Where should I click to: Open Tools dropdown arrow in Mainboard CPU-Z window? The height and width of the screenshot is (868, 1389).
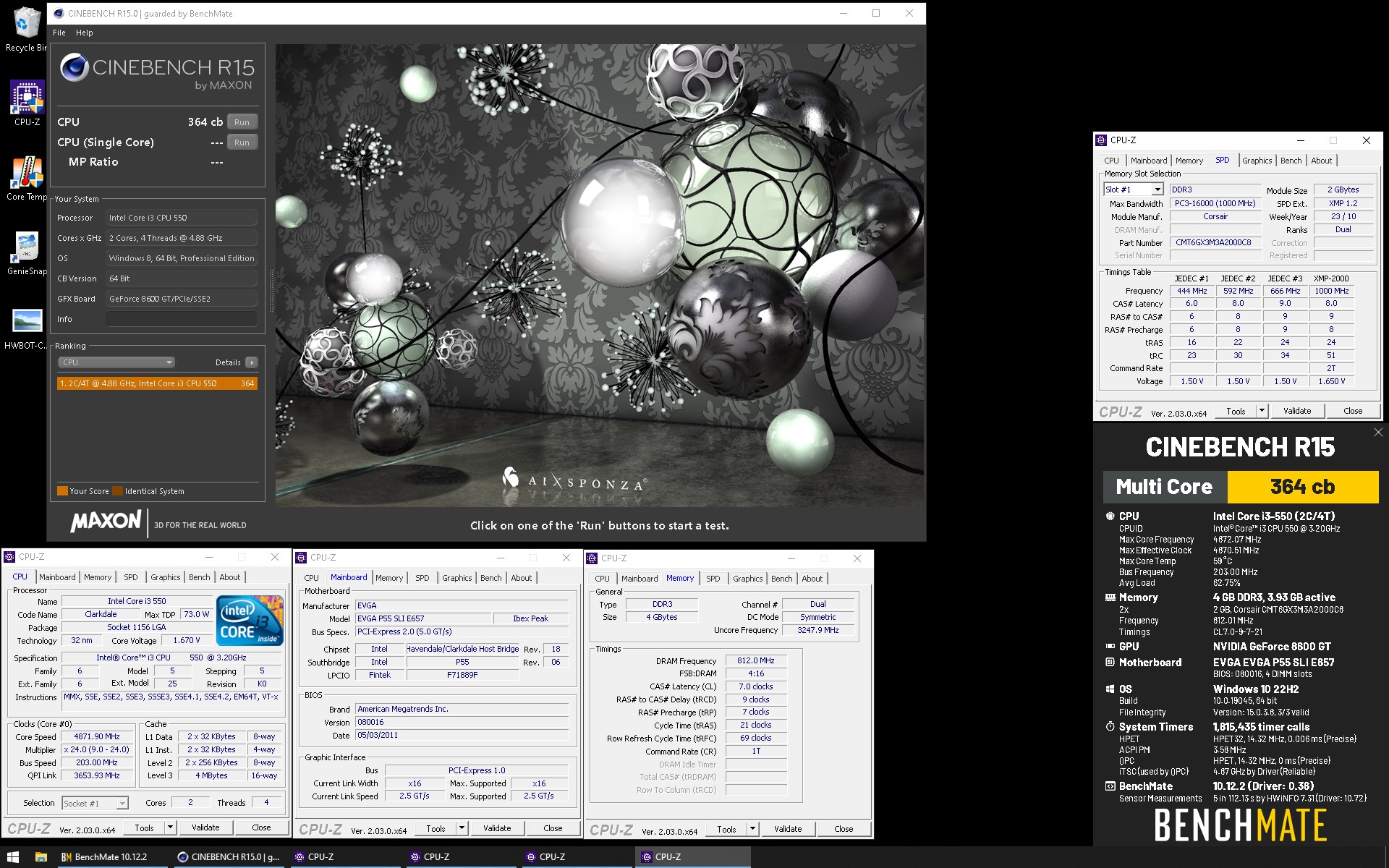coord(462,828)
